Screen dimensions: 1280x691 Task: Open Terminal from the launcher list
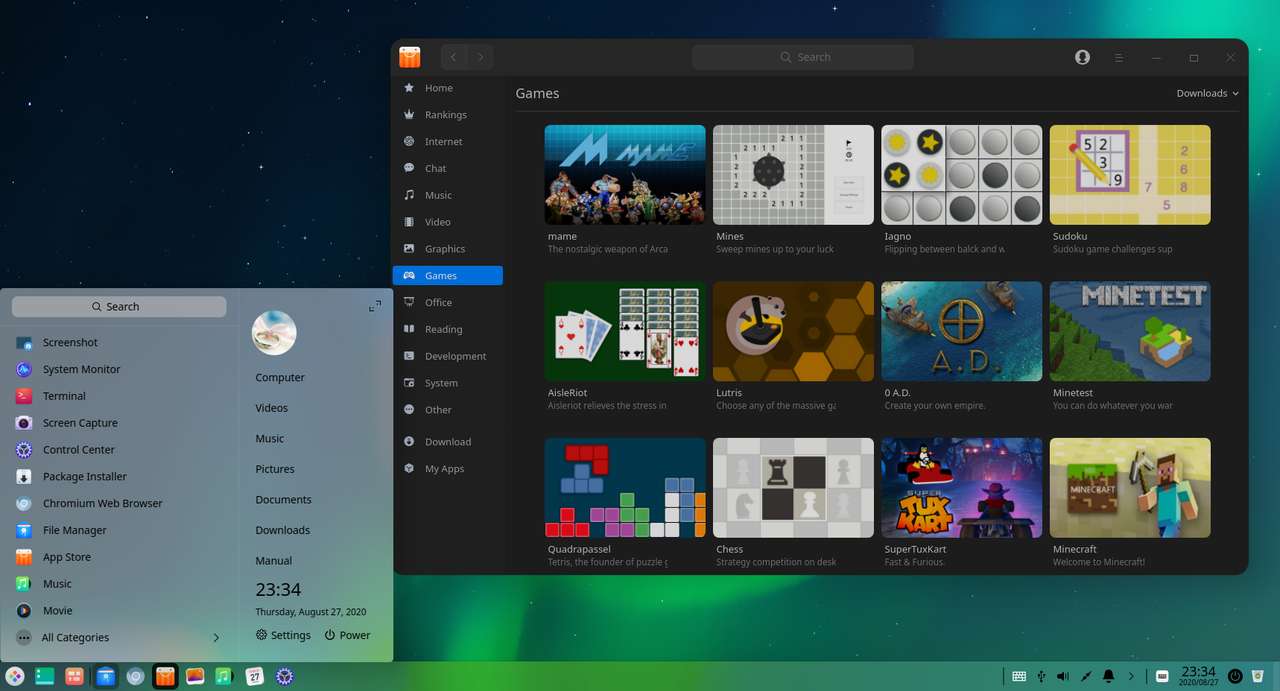point(119,396)
